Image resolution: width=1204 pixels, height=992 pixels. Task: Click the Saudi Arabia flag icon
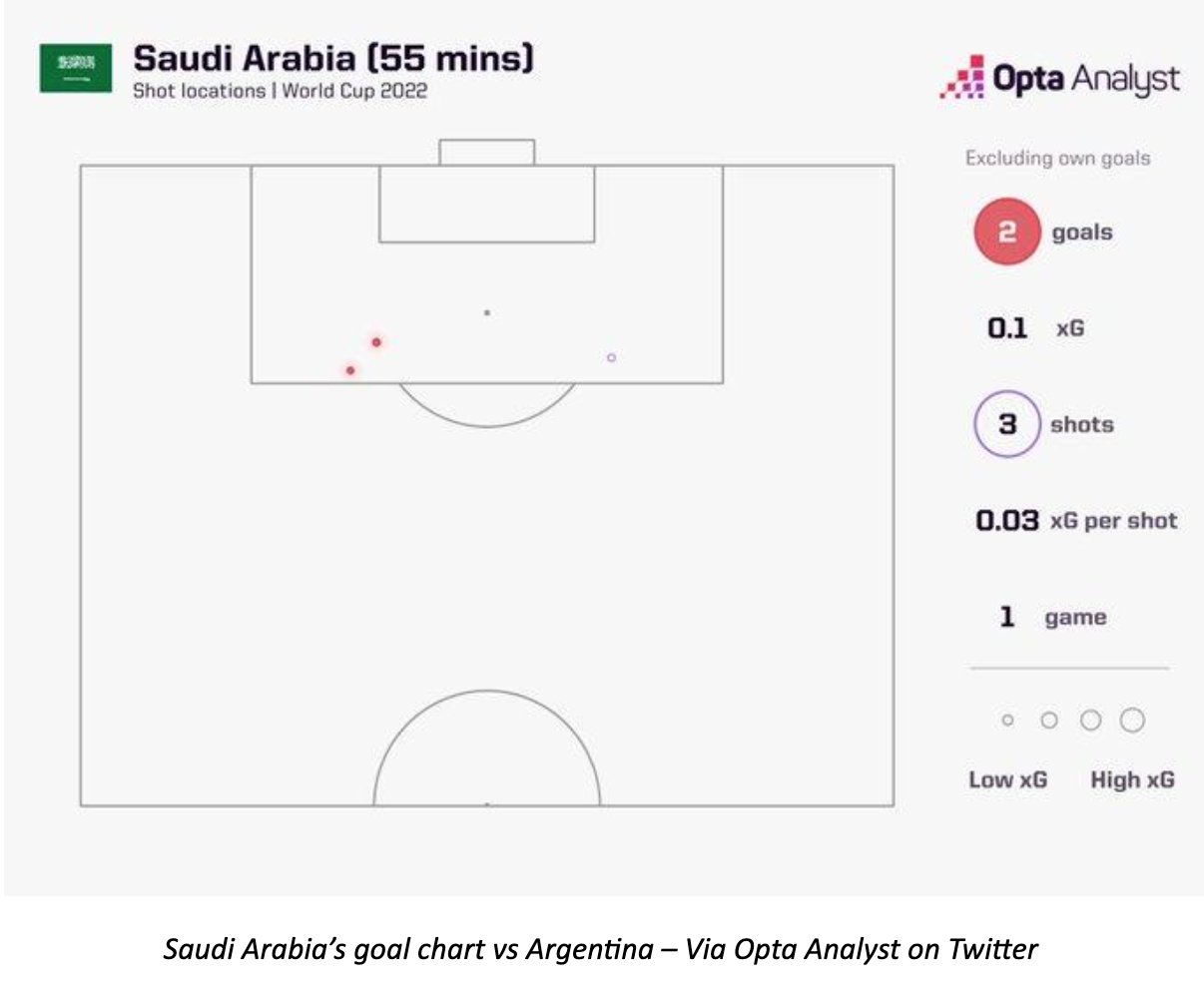[76, 68]
